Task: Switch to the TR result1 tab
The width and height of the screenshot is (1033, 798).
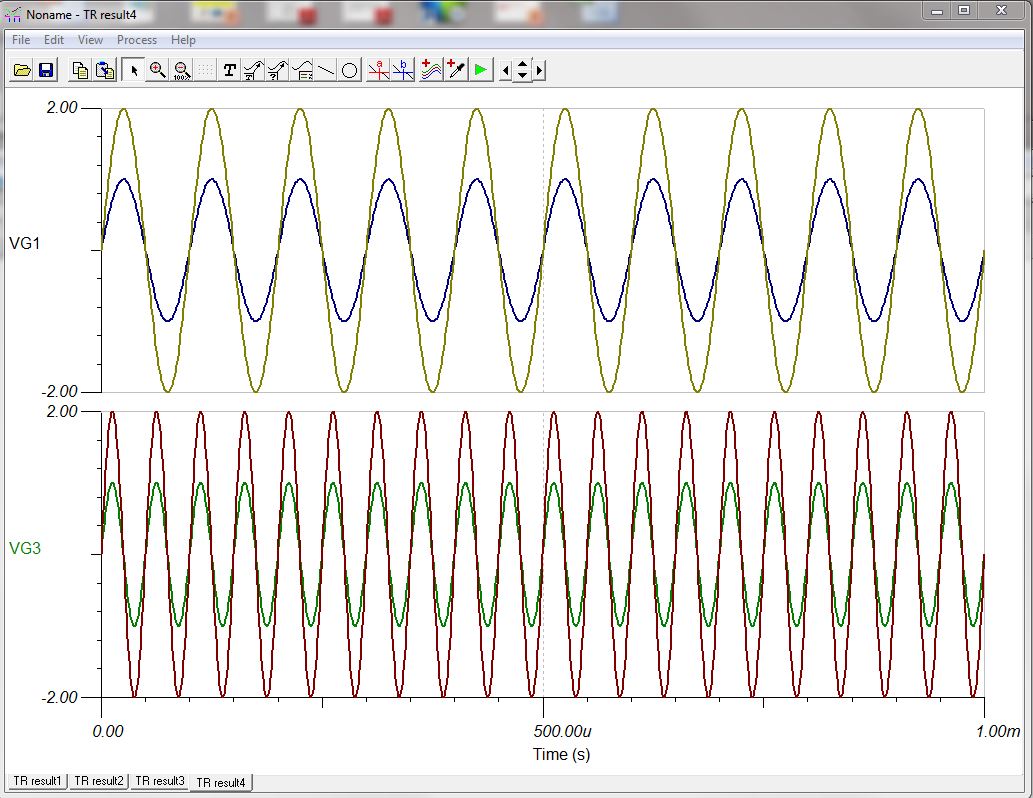Action: click(38, 781)
